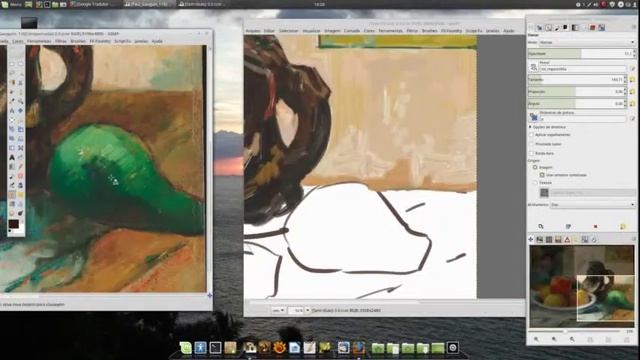Click the navigation preview thumbnail
The height and width of the screenshot is (360, 640).
pyautogui.click(x=582, y=286)
